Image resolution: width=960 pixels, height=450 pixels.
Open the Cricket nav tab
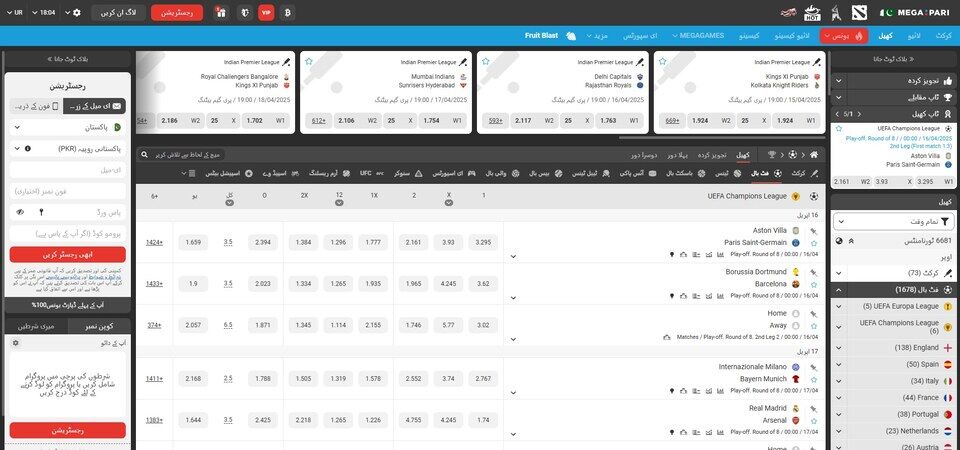pos(943,36)
